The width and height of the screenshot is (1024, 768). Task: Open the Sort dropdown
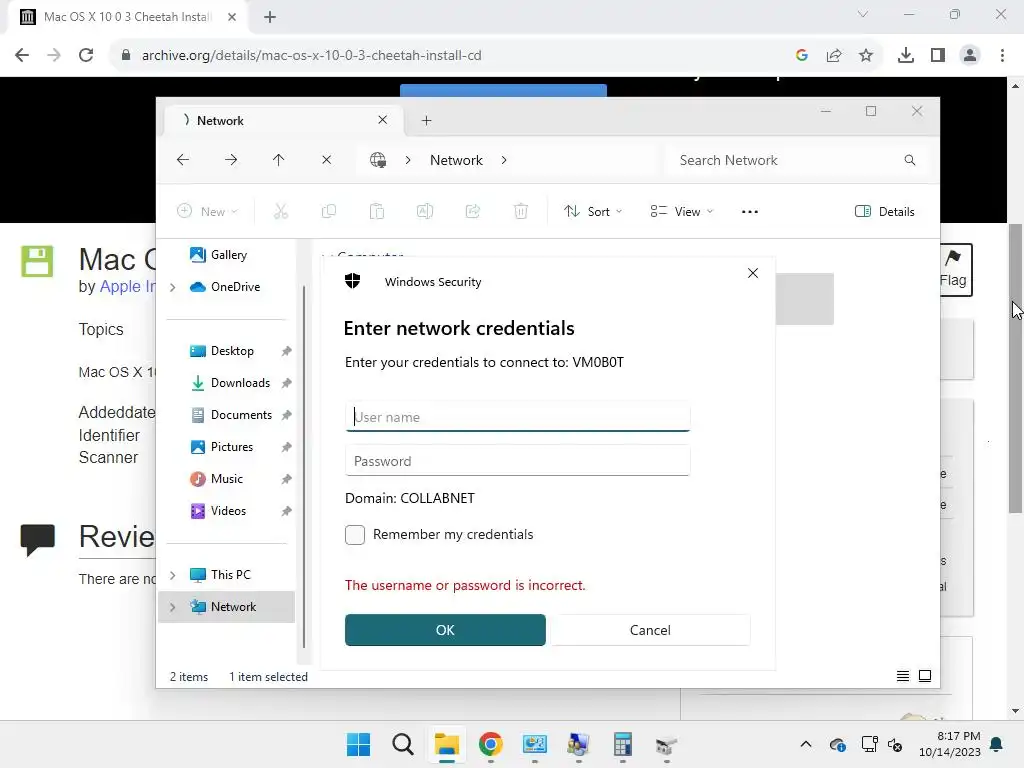click(x=593, y=212)
